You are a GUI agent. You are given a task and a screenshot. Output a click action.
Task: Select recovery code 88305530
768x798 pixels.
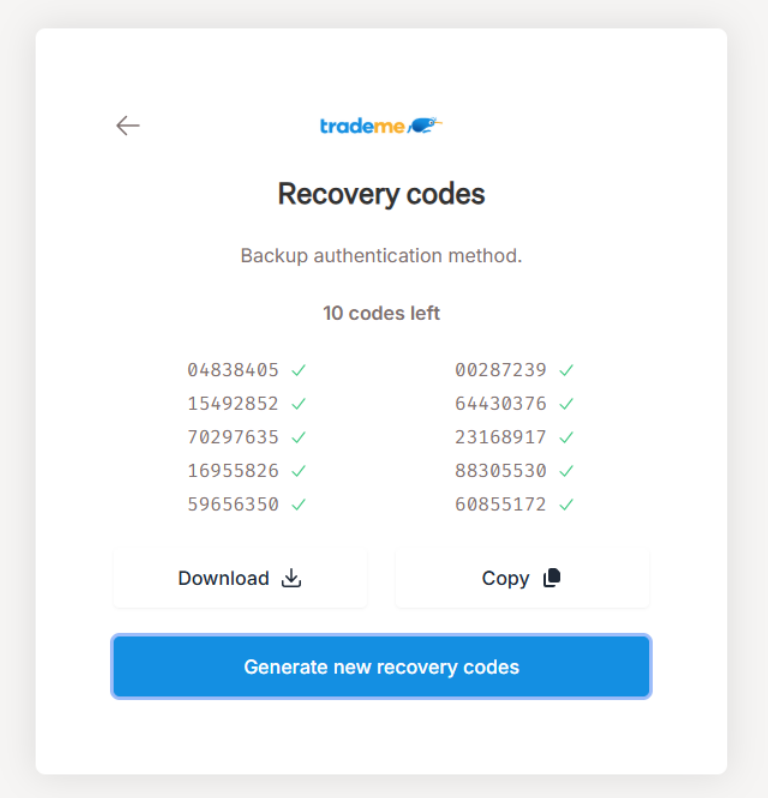pos(500,471)
